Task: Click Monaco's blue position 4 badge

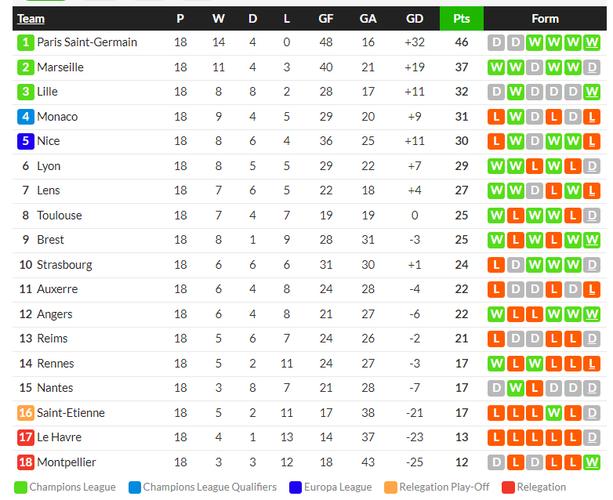Action: point(25,116)
